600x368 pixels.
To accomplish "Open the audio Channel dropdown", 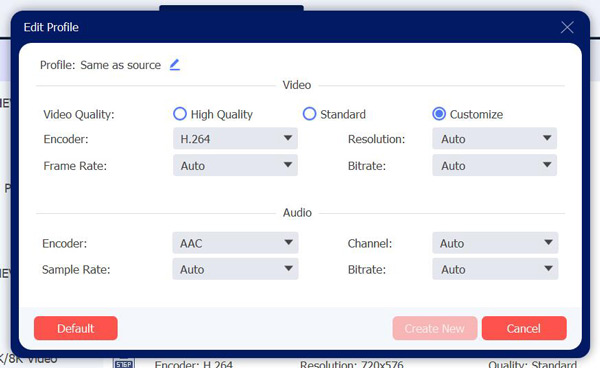I will tap(495, 243).
